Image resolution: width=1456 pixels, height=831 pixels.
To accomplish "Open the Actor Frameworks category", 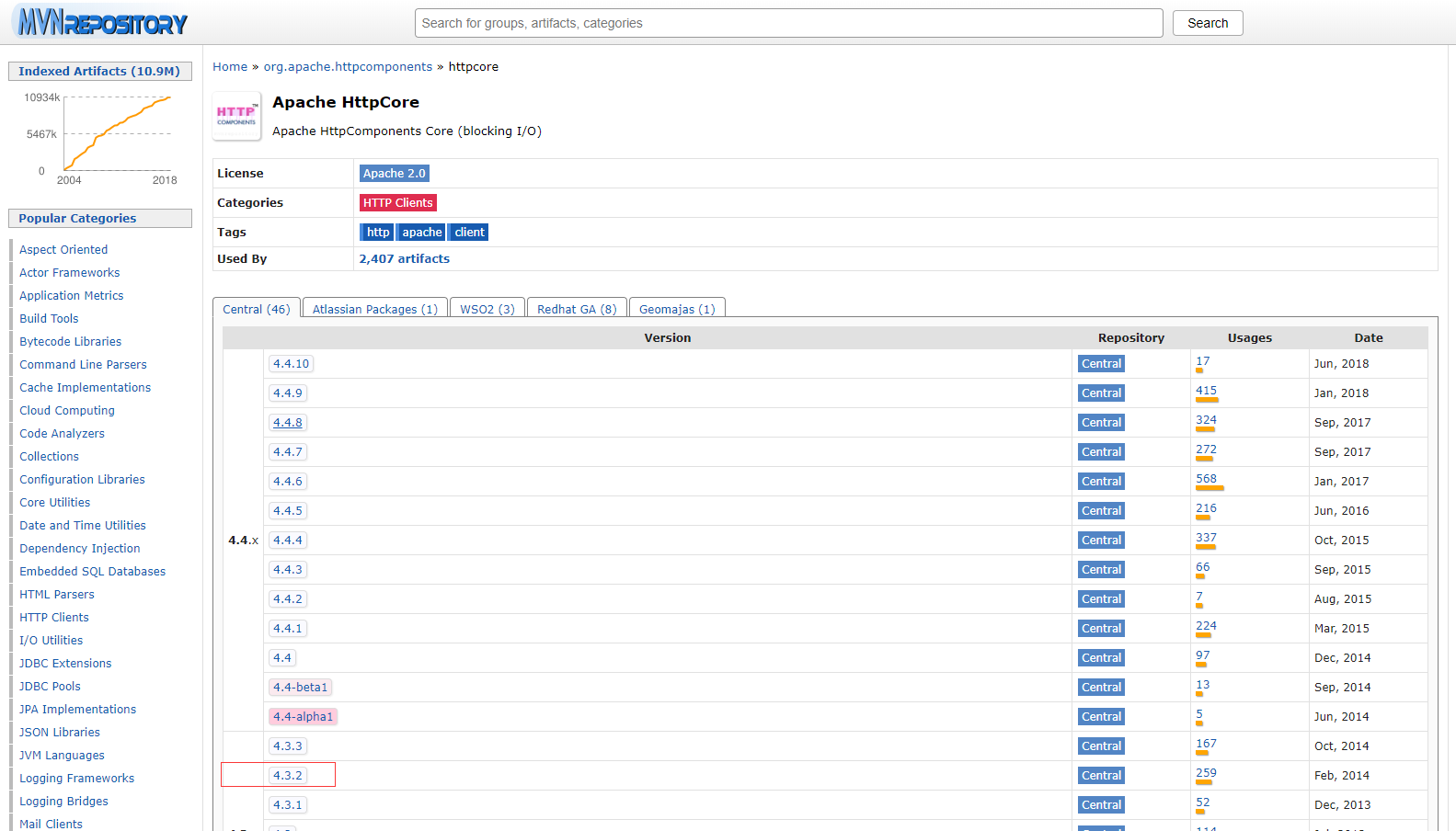I will pyautogui.click(x=70, y=273).
